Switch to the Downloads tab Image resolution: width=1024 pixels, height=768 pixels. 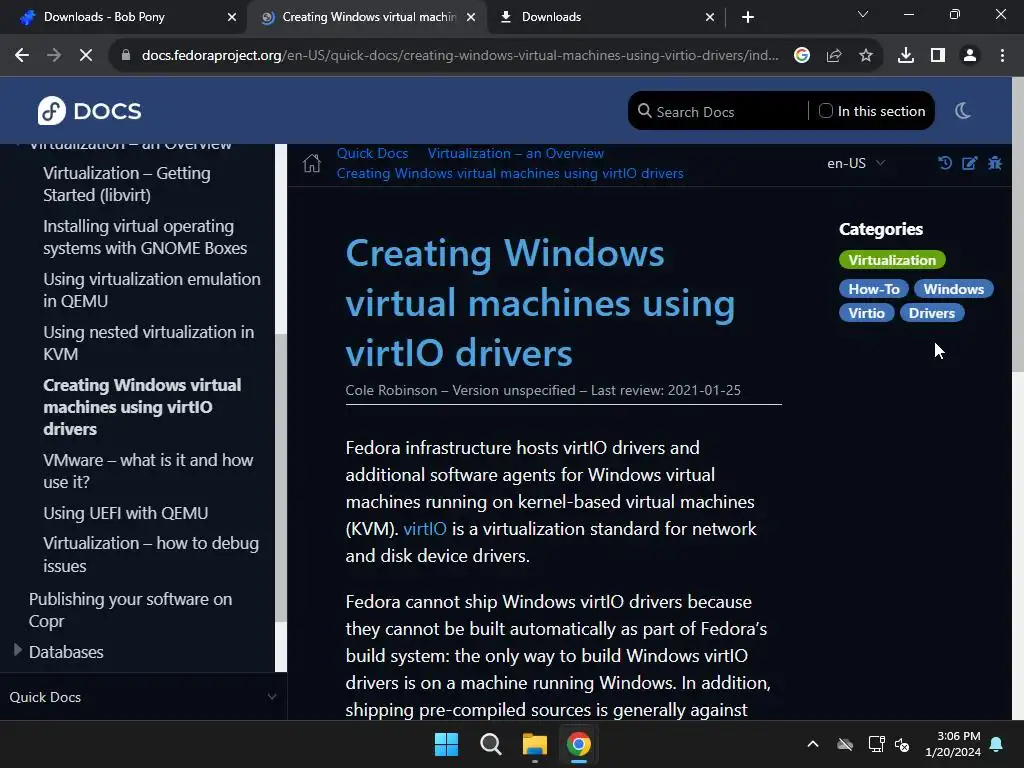607,17
